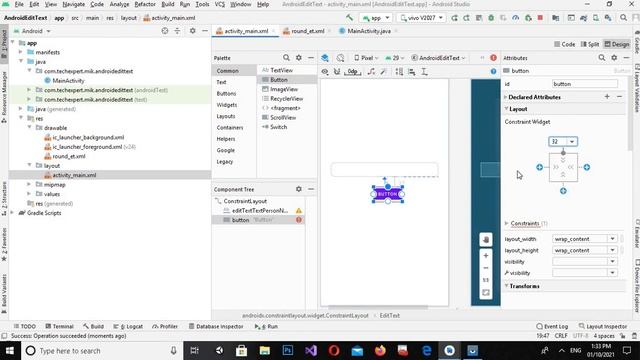This screenshot has width=640, height=360.
Task: Toggle autoconnect magnet icon
Action: pos(337,72)
